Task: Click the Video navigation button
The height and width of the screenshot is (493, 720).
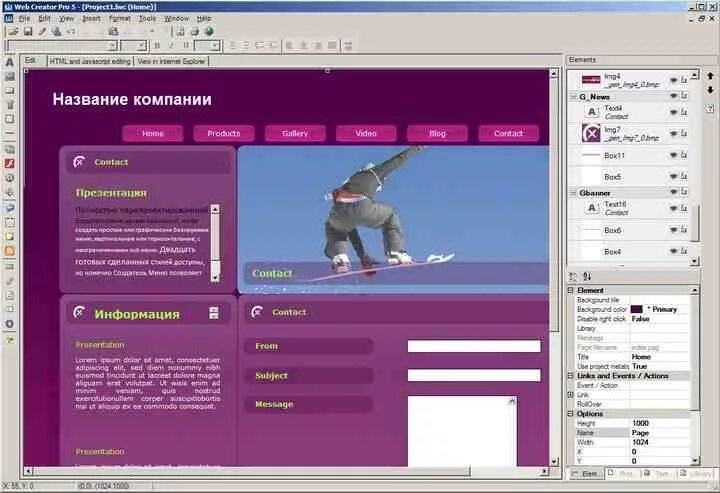Action: coord(366,133)
